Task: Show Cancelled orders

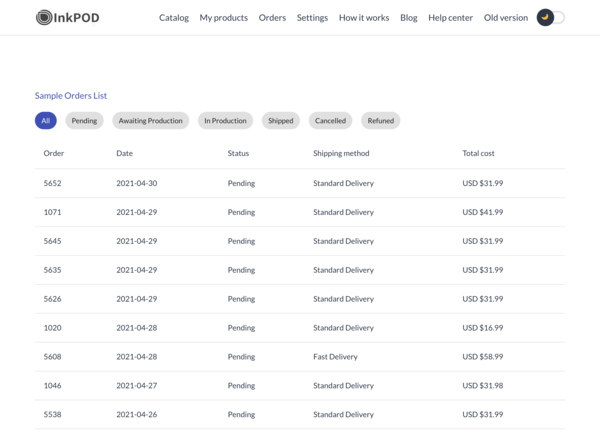Action: (330, 120)
